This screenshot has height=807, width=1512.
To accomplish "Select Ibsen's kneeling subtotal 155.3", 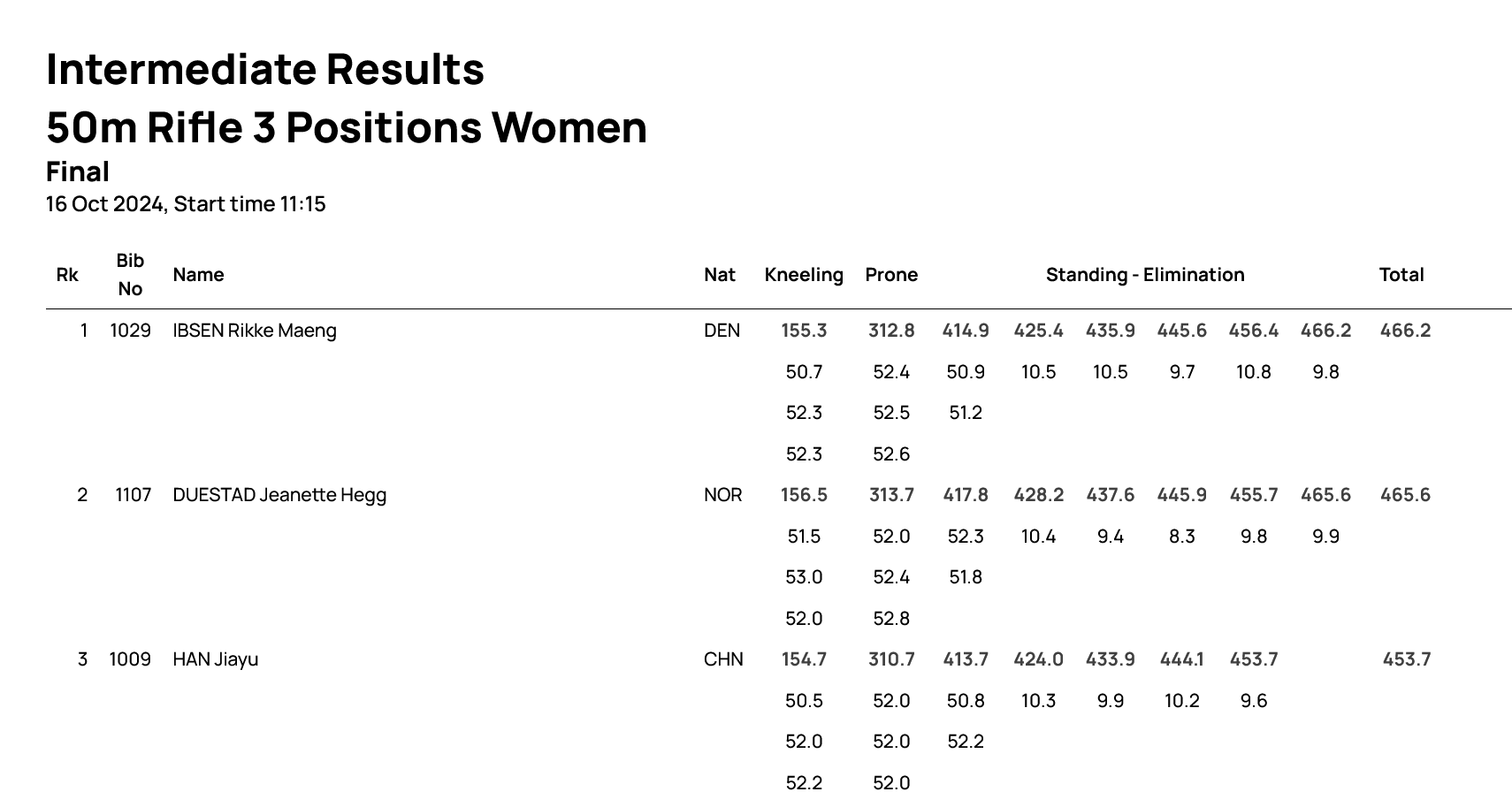I will click(x=804, y=331).
